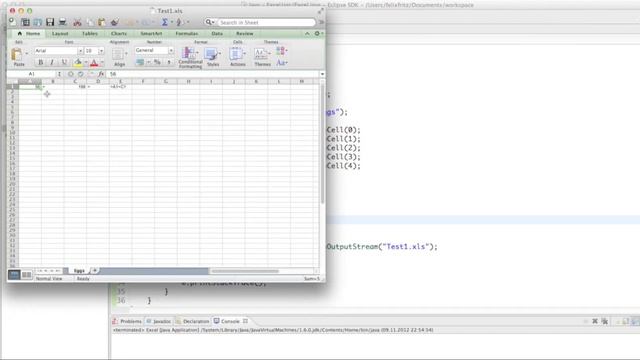640x360 pixels.
Task: Open the Declaration tab in Eclipse
Action: point(192,321)
